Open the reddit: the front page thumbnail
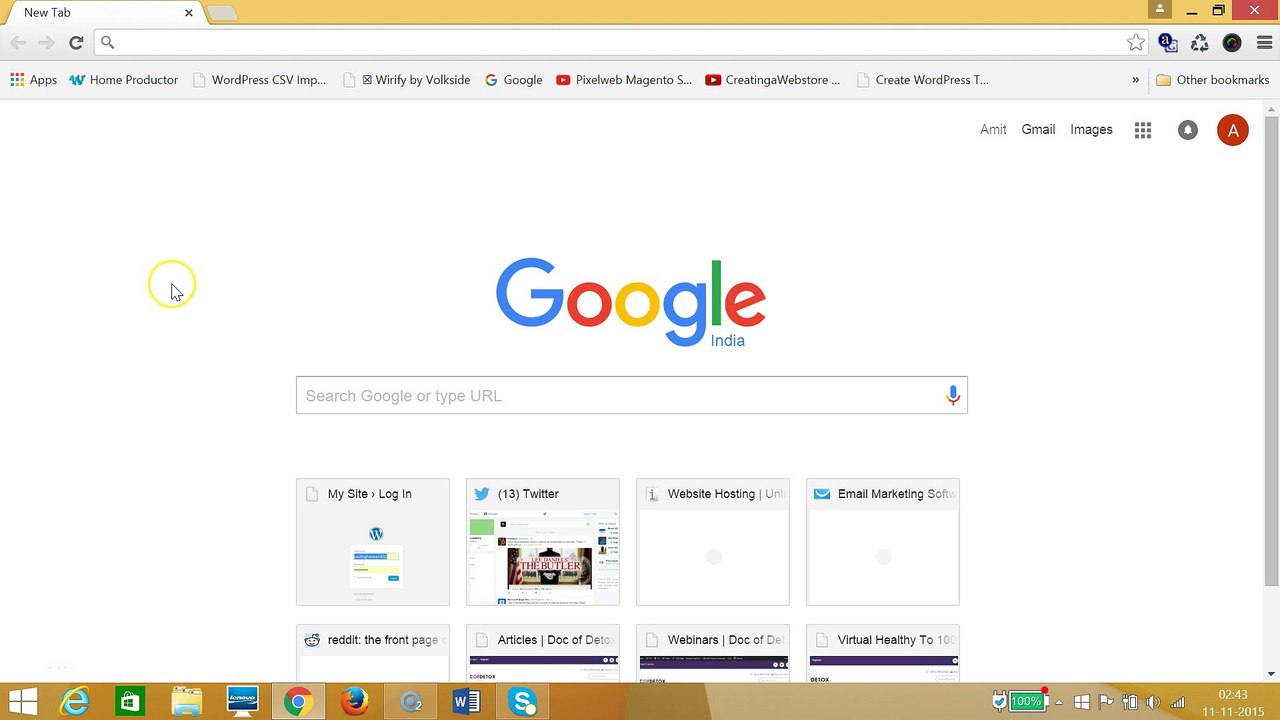1280x720 pixels. click(x=373, y=653)
